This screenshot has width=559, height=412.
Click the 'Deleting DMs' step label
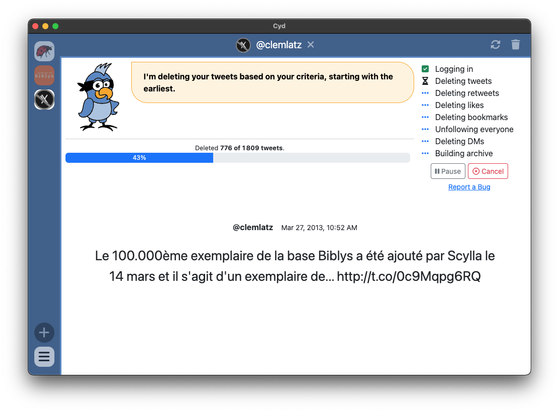[460, 141]
